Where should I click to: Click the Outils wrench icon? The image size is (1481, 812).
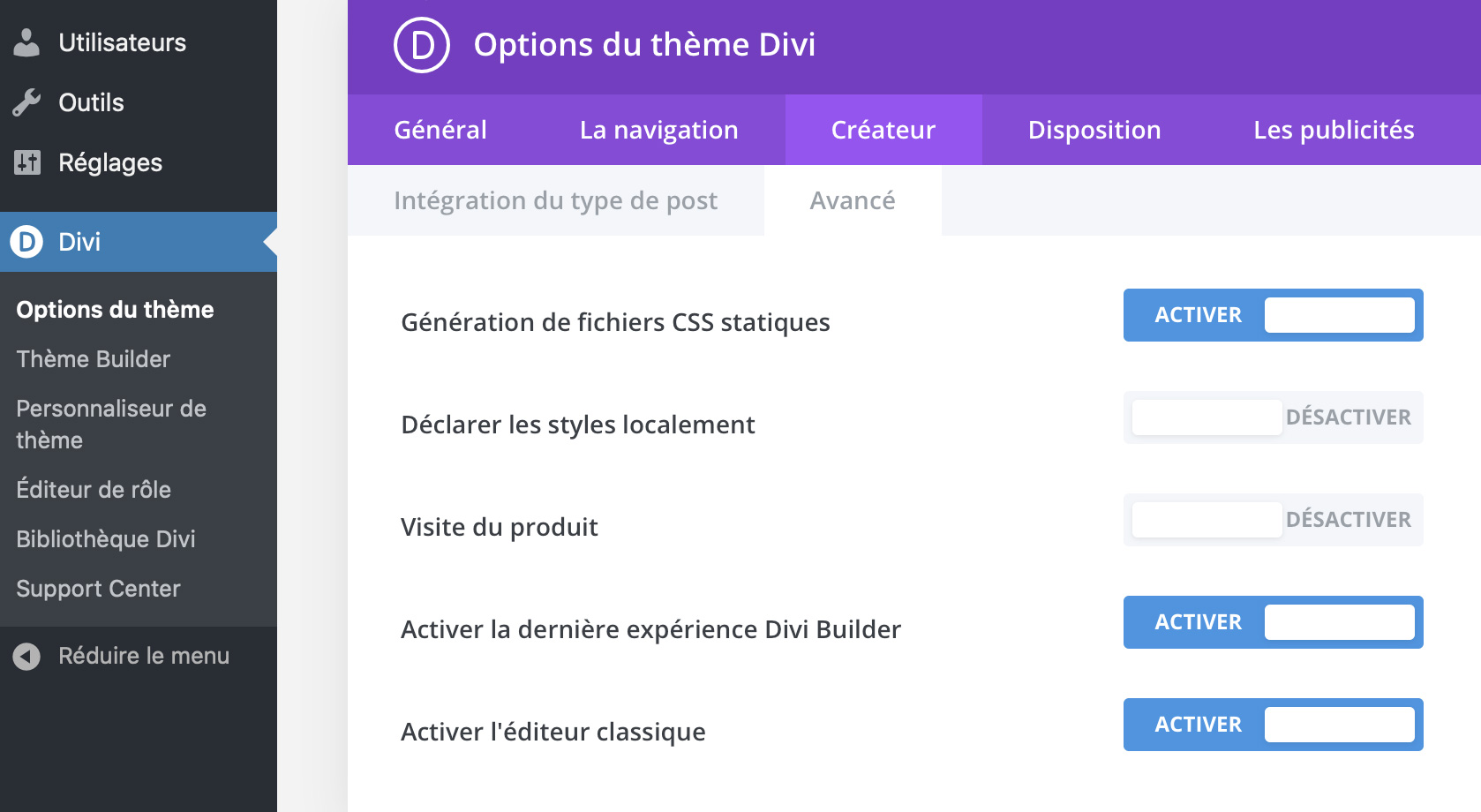coord(27,102)
